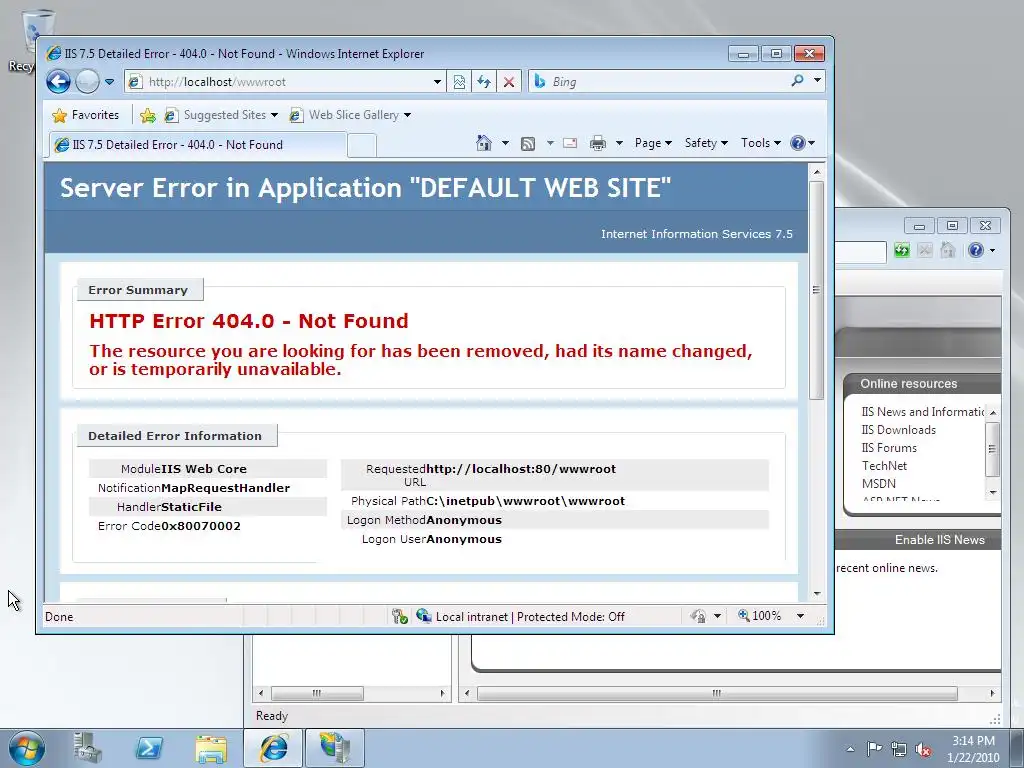
Task: Open the Tools menu
Action: tap(761, 143)
